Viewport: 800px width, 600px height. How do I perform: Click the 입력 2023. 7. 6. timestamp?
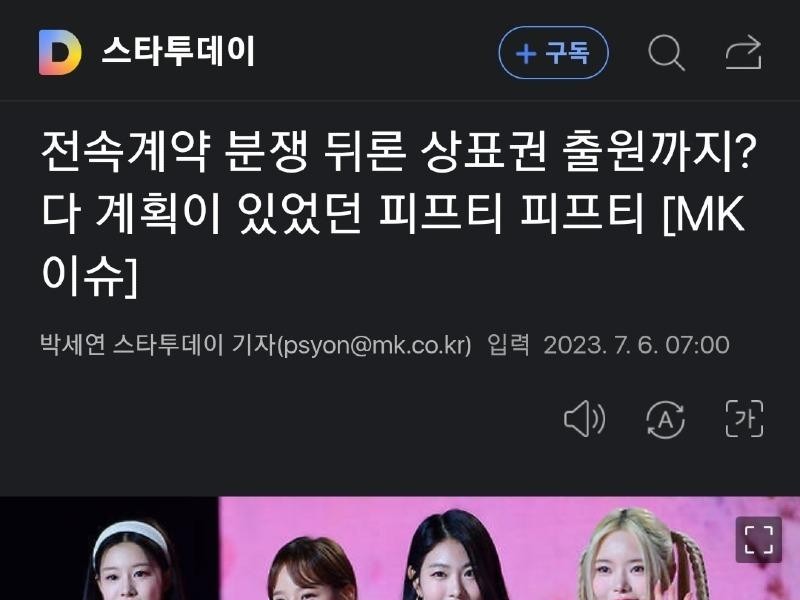608,345
